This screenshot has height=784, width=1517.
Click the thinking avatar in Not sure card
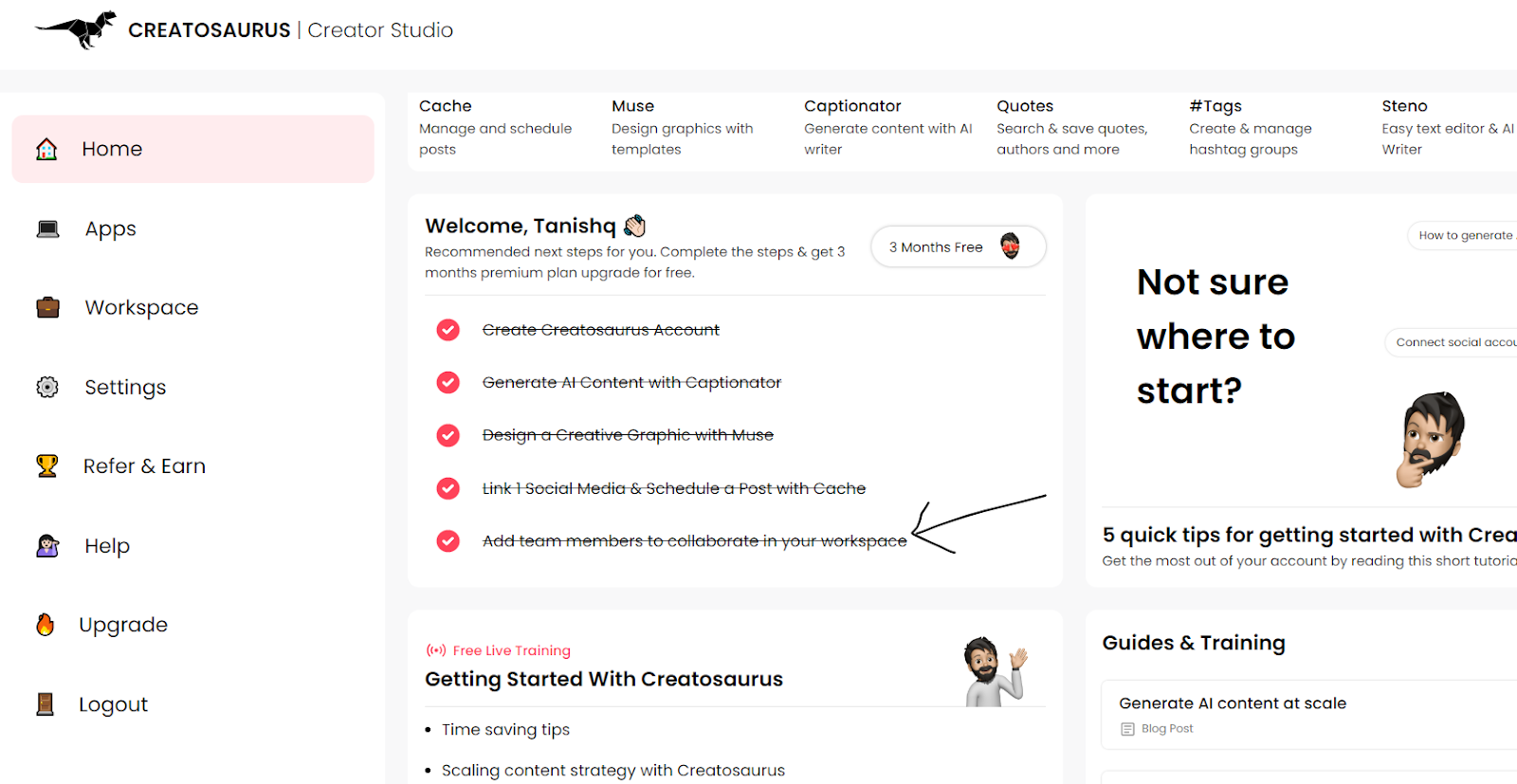point(1432,439)
